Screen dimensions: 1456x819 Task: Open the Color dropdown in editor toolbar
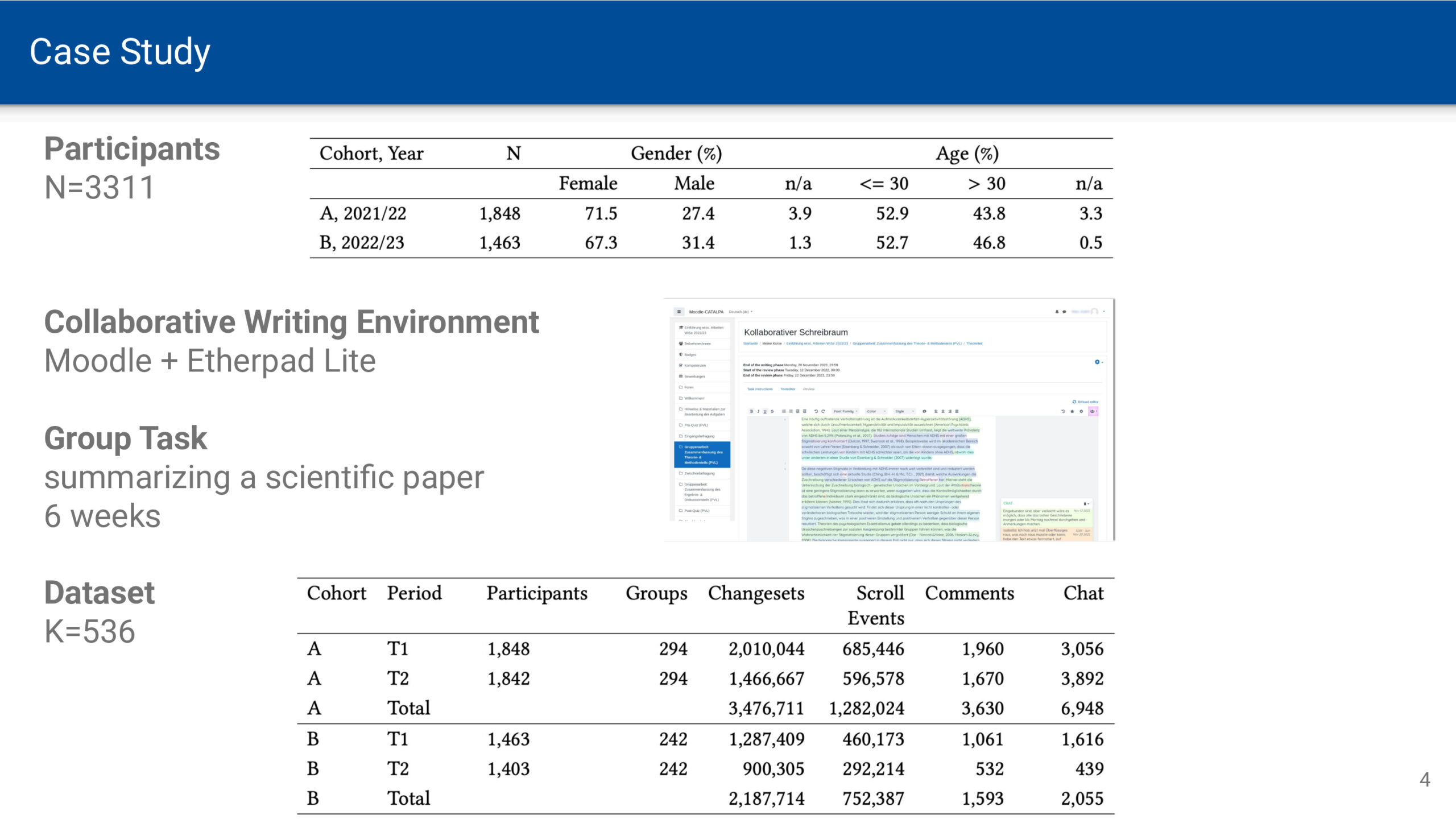[876, 411]
